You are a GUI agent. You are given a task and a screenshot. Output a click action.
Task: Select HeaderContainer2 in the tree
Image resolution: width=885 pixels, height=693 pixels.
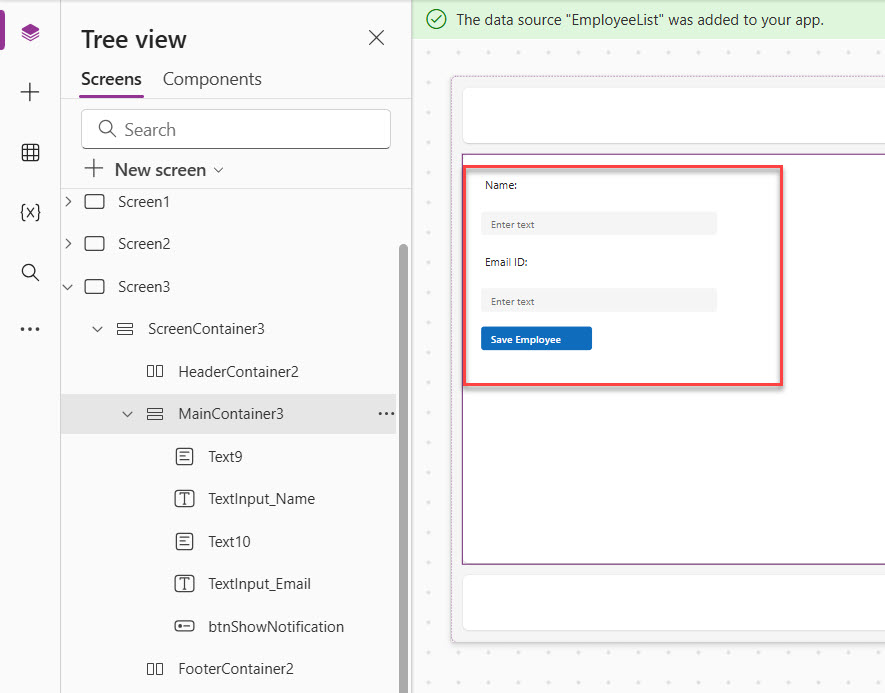point(238,372)
